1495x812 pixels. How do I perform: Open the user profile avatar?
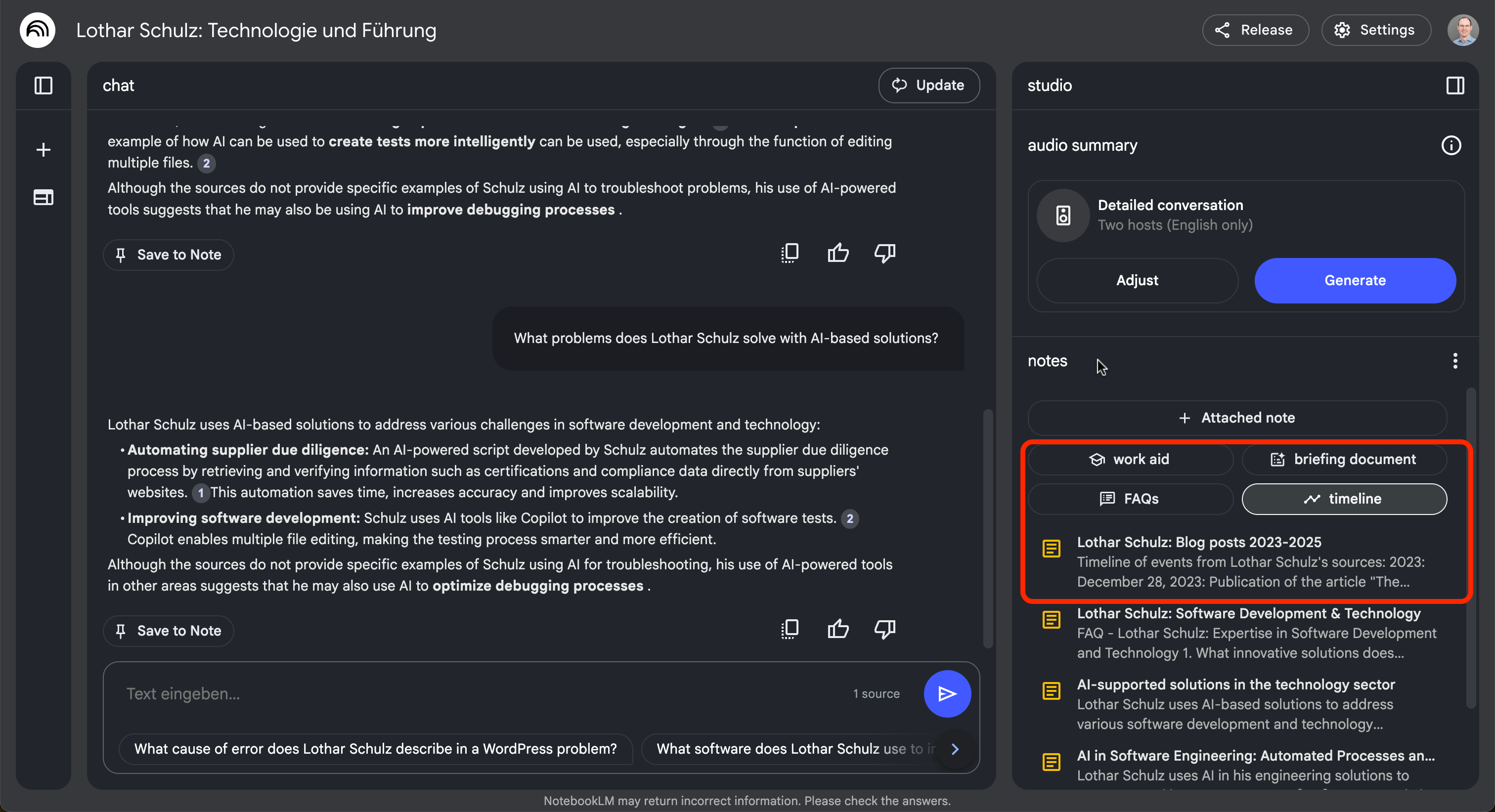(x=1462, y=30)
